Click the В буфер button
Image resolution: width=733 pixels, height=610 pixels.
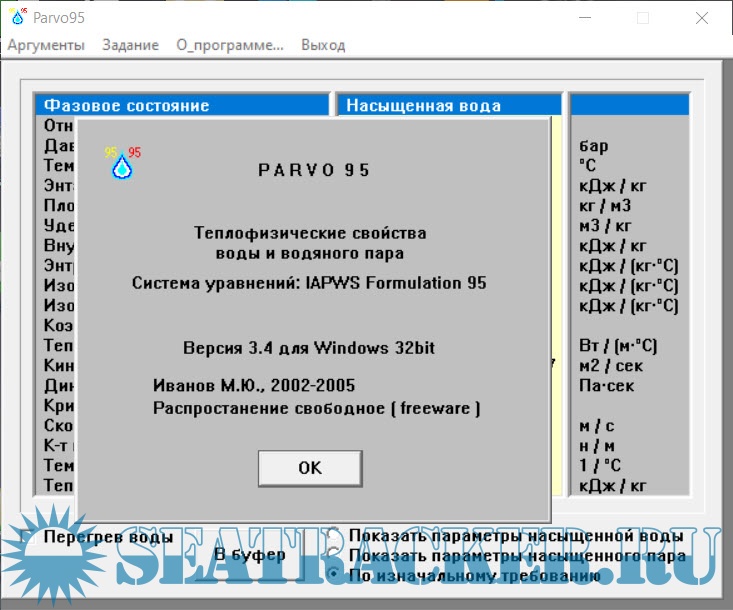(250, 554)
